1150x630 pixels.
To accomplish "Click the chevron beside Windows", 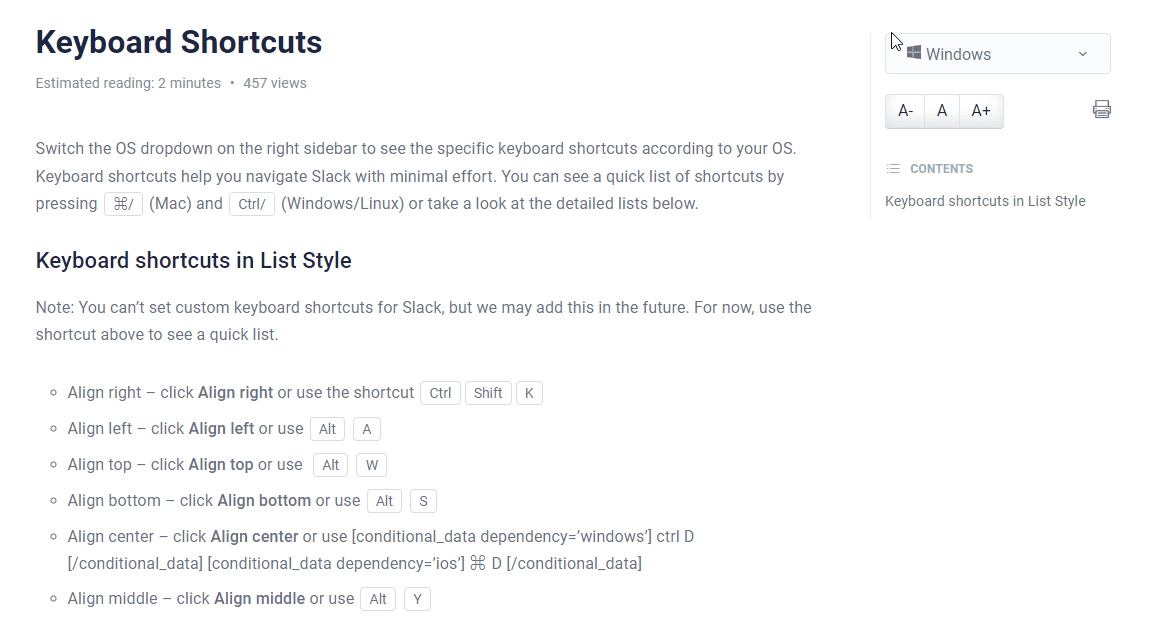I will click(1082, 53).
